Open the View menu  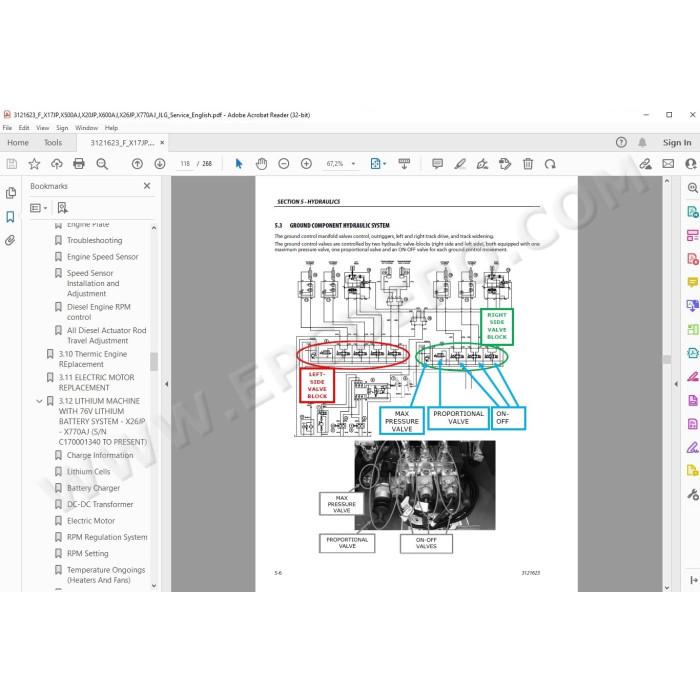[x=42, y=128]
